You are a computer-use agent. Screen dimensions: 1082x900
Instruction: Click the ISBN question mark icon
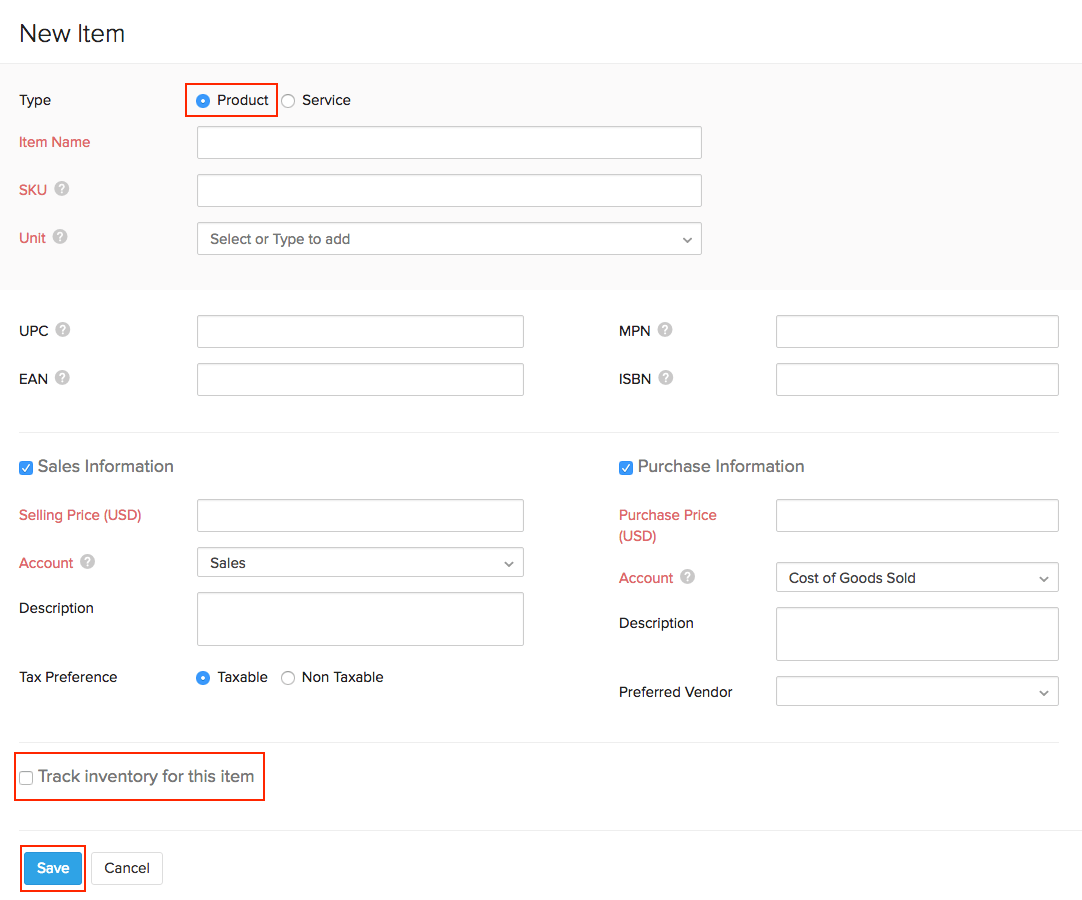666,378
